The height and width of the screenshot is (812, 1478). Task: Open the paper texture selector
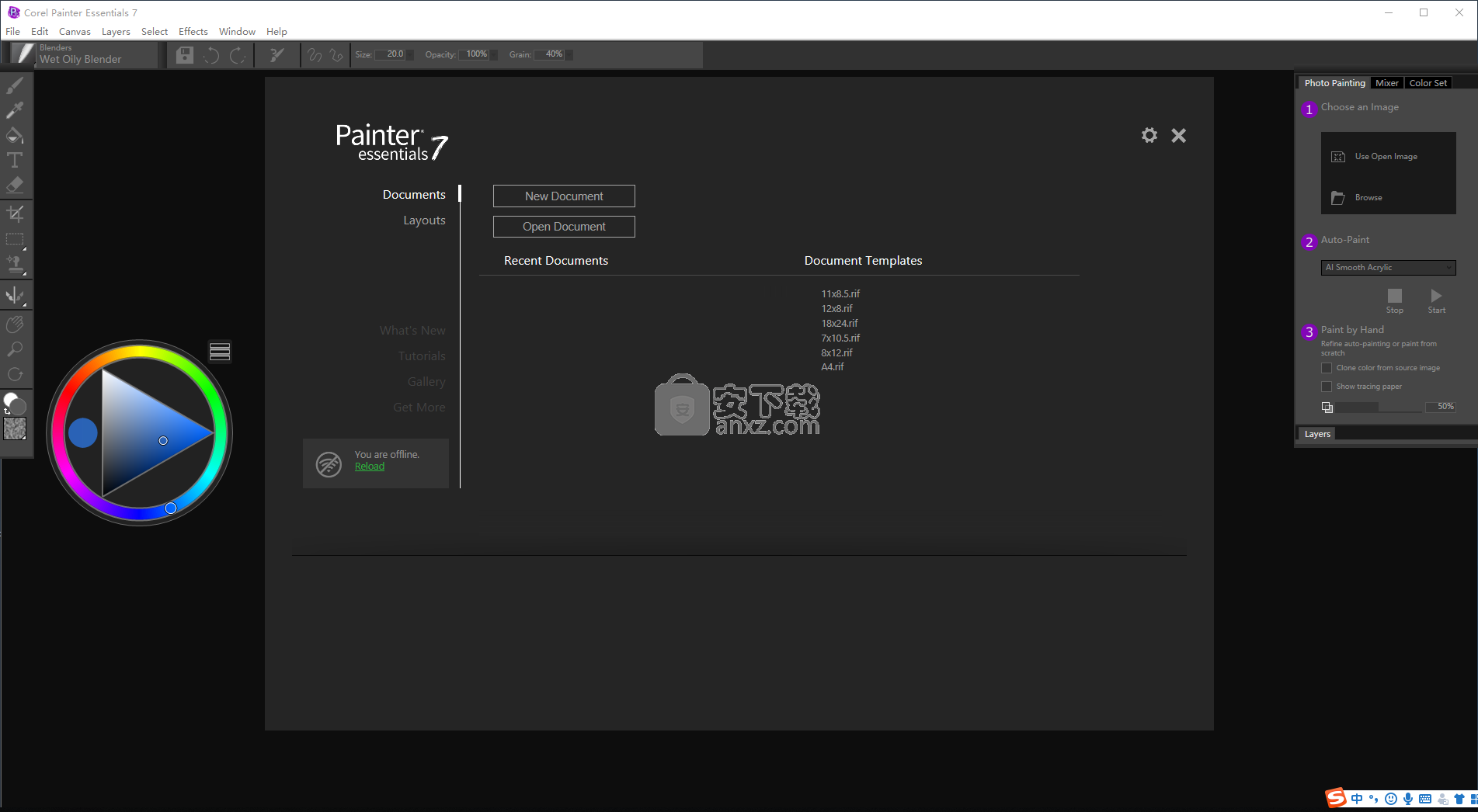pyautogui.click(x=15, y=429)
